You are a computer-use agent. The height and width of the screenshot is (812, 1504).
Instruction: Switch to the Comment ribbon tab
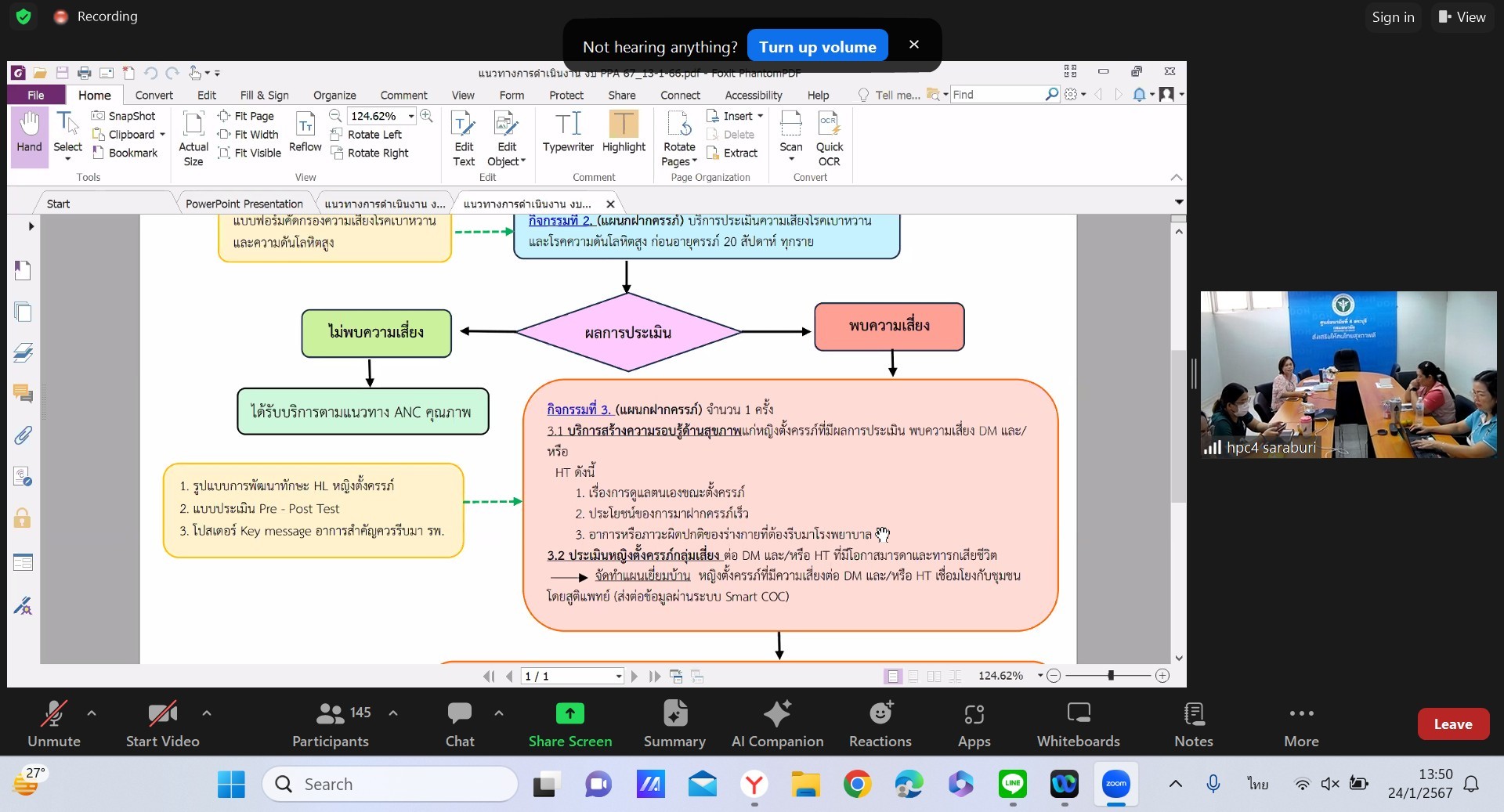point(403,95)
